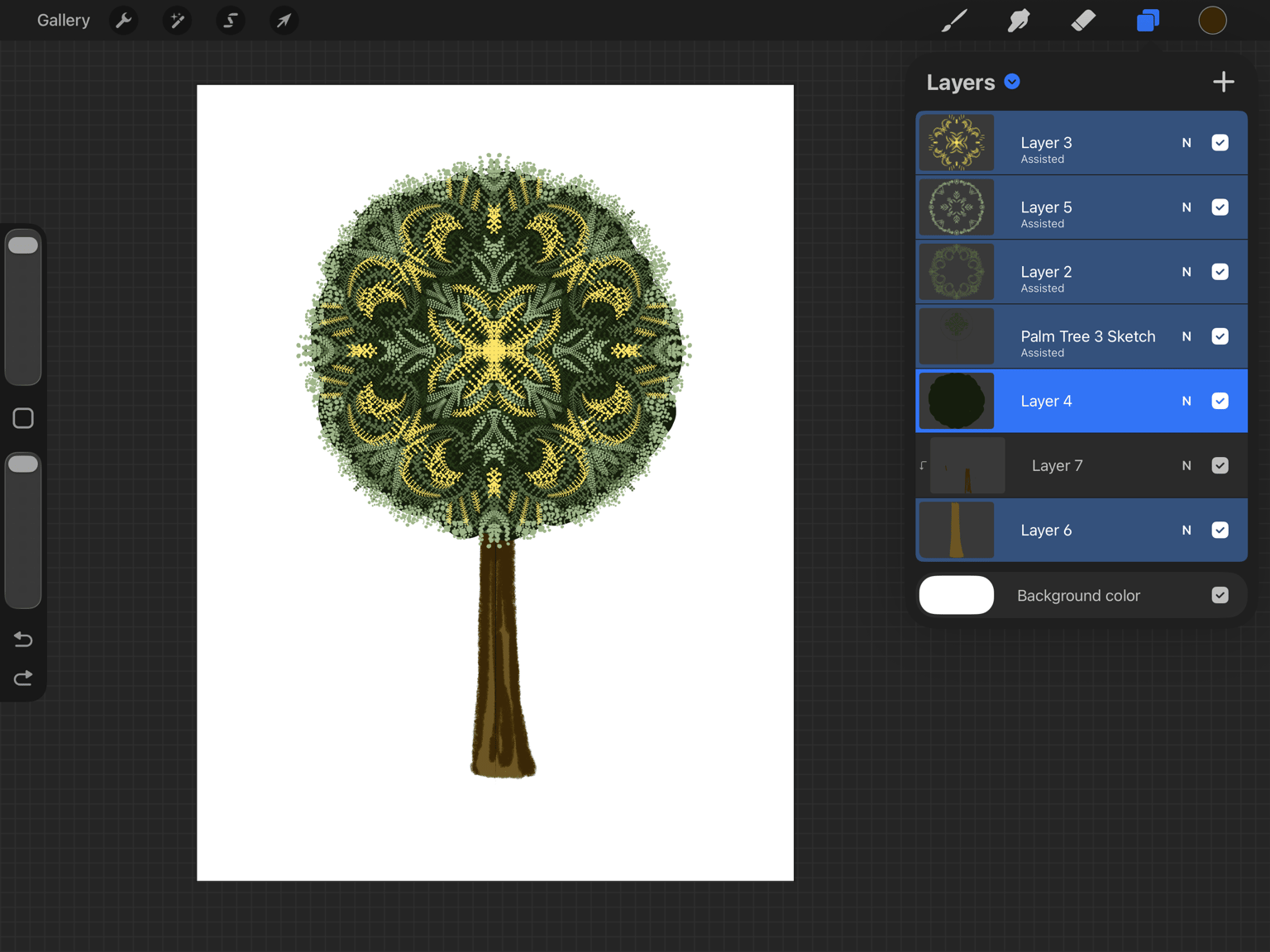Hide the Palm Tree 3 Sketch layer

1220,336
